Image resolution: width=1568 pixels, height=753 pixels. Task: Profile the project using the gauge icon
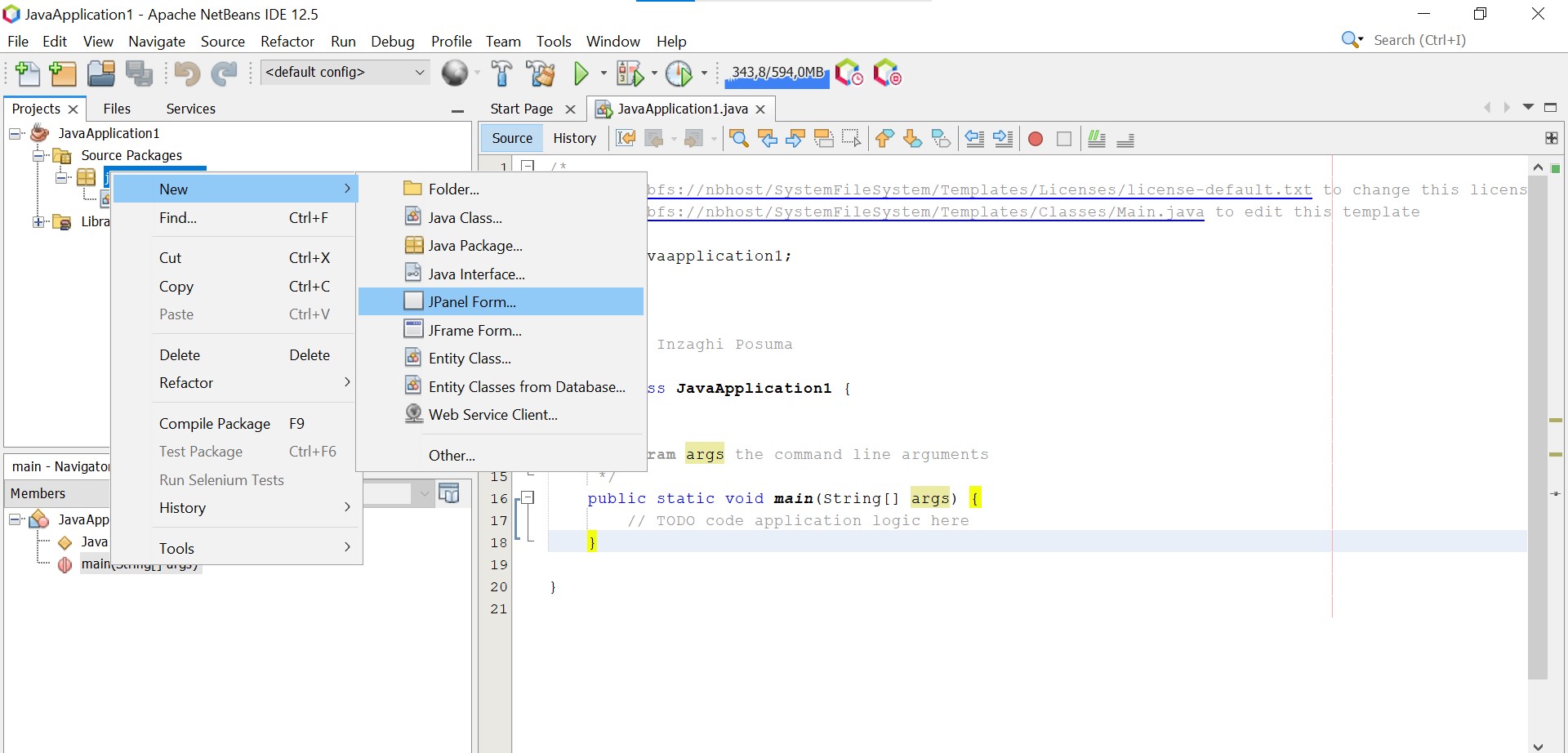(x=680, y=73)
